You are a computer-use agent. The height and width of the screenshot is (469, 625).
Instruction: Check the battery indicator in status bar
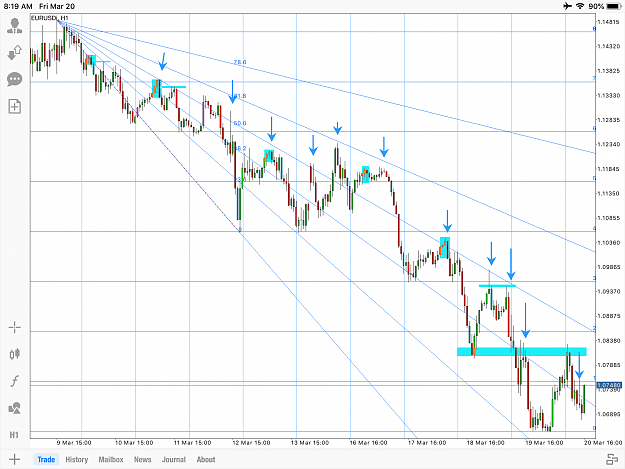click(613, 6)
